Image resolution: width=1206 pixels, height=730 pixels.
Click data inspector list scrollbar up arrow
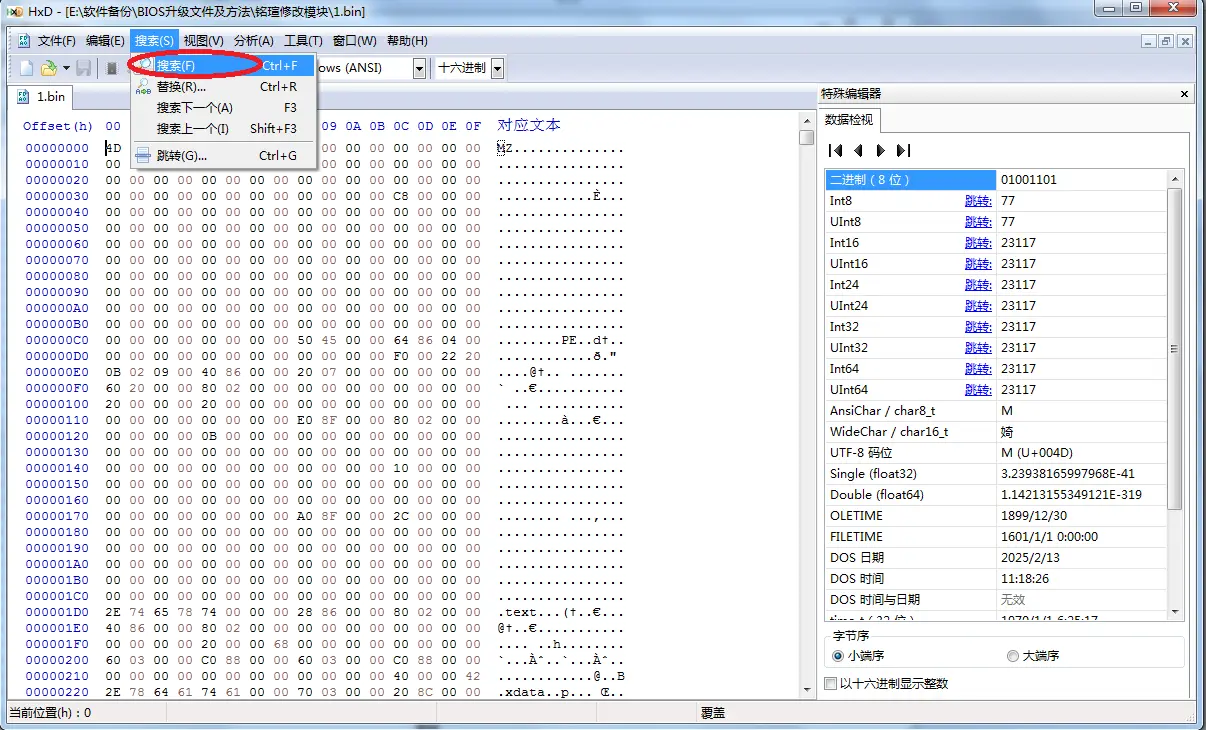click(1176, 179)
